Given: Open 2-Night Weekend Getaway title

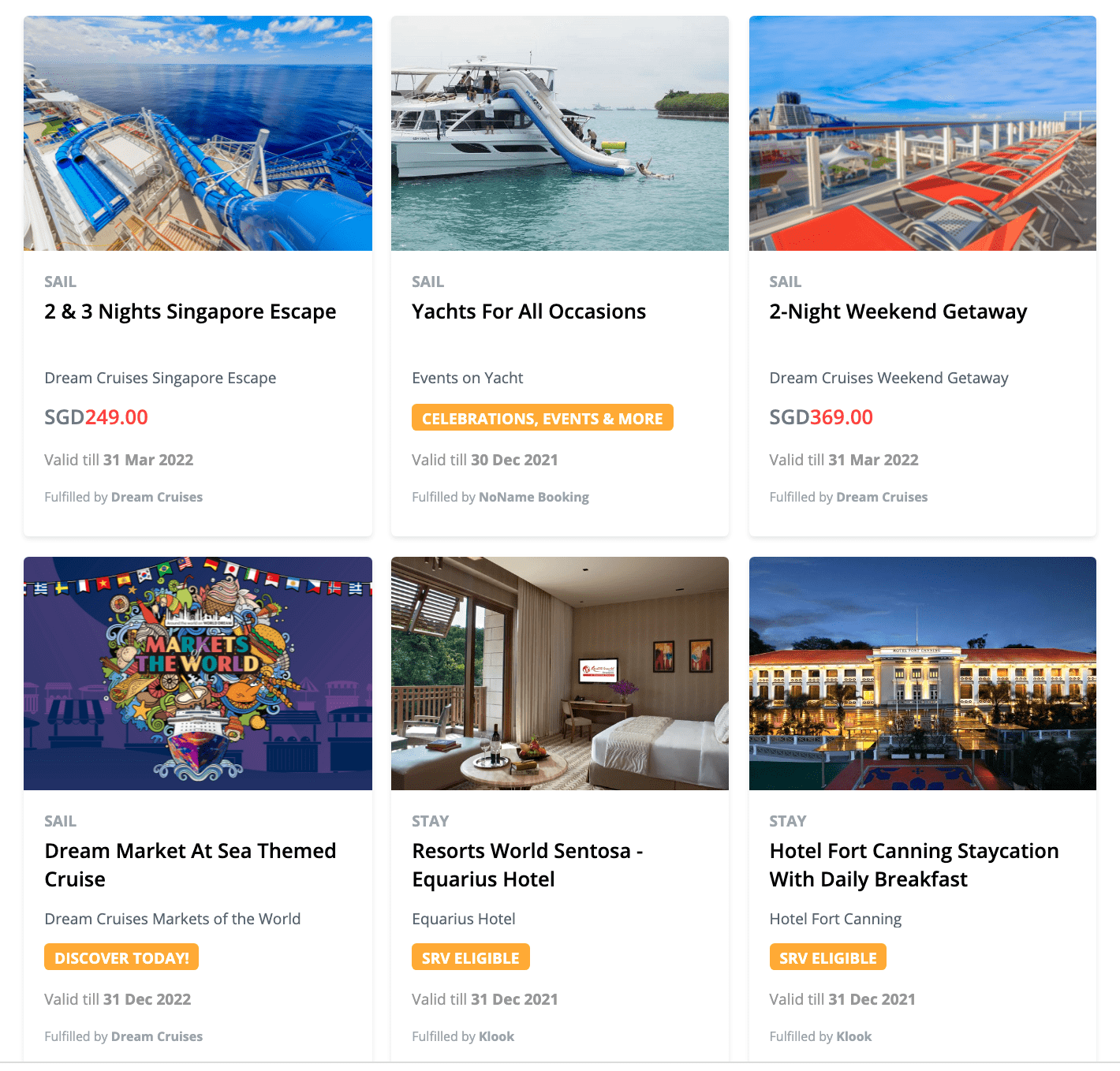Looking at the screenshot, I should point(898,312).
